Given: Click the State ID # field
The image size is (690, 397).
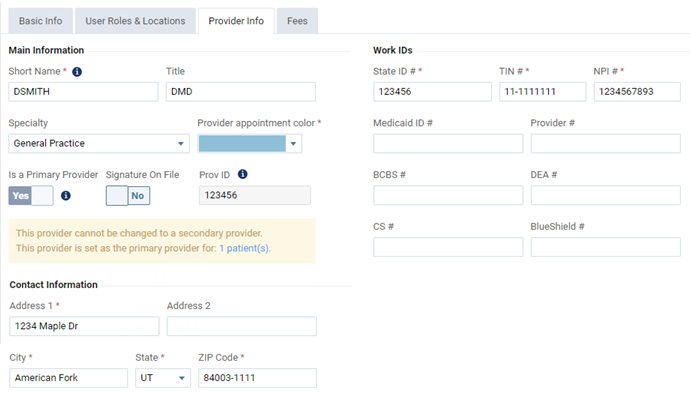Looking at the screenshot, I should coord(432,92).
